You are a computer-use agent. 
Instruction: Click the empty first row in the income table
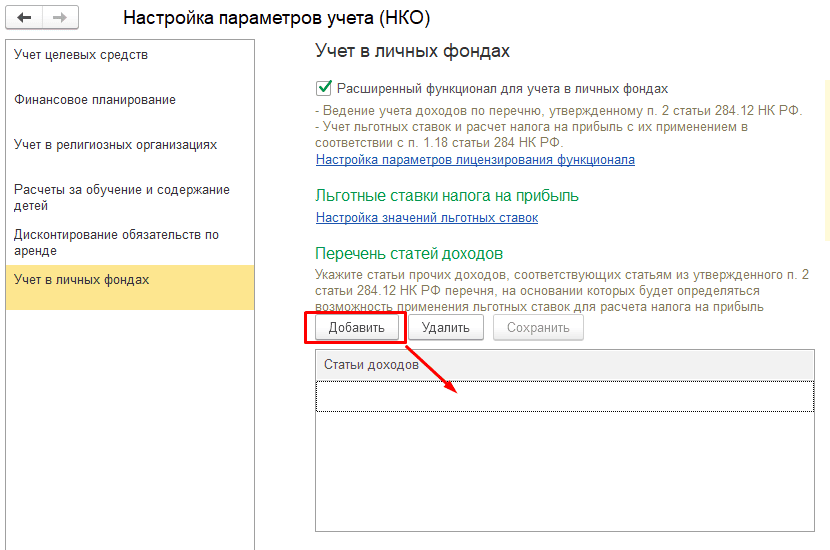click(x=564, y=396)
